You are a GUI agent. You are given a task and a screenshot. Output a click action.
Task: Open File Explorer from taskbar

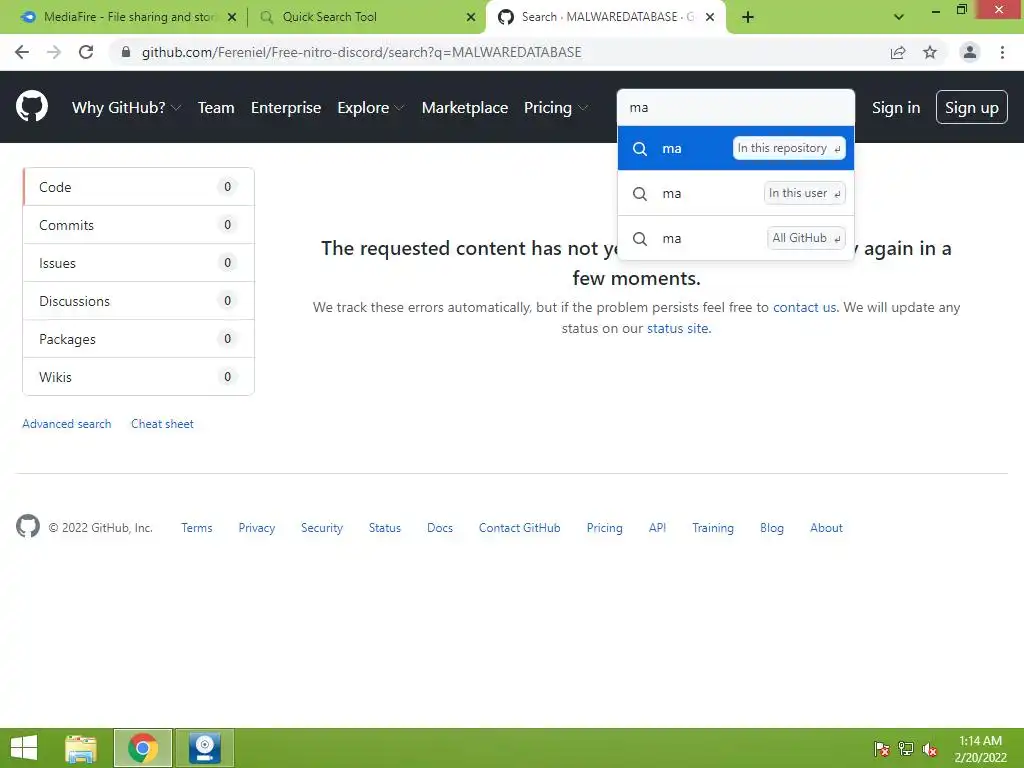[81, 748]
